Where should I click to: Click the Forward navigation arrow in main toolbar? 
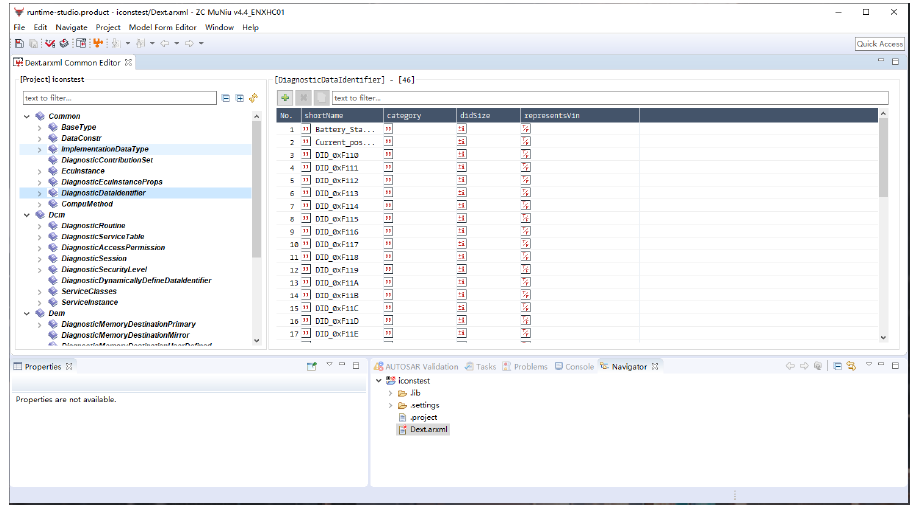(x=189, y=43)
